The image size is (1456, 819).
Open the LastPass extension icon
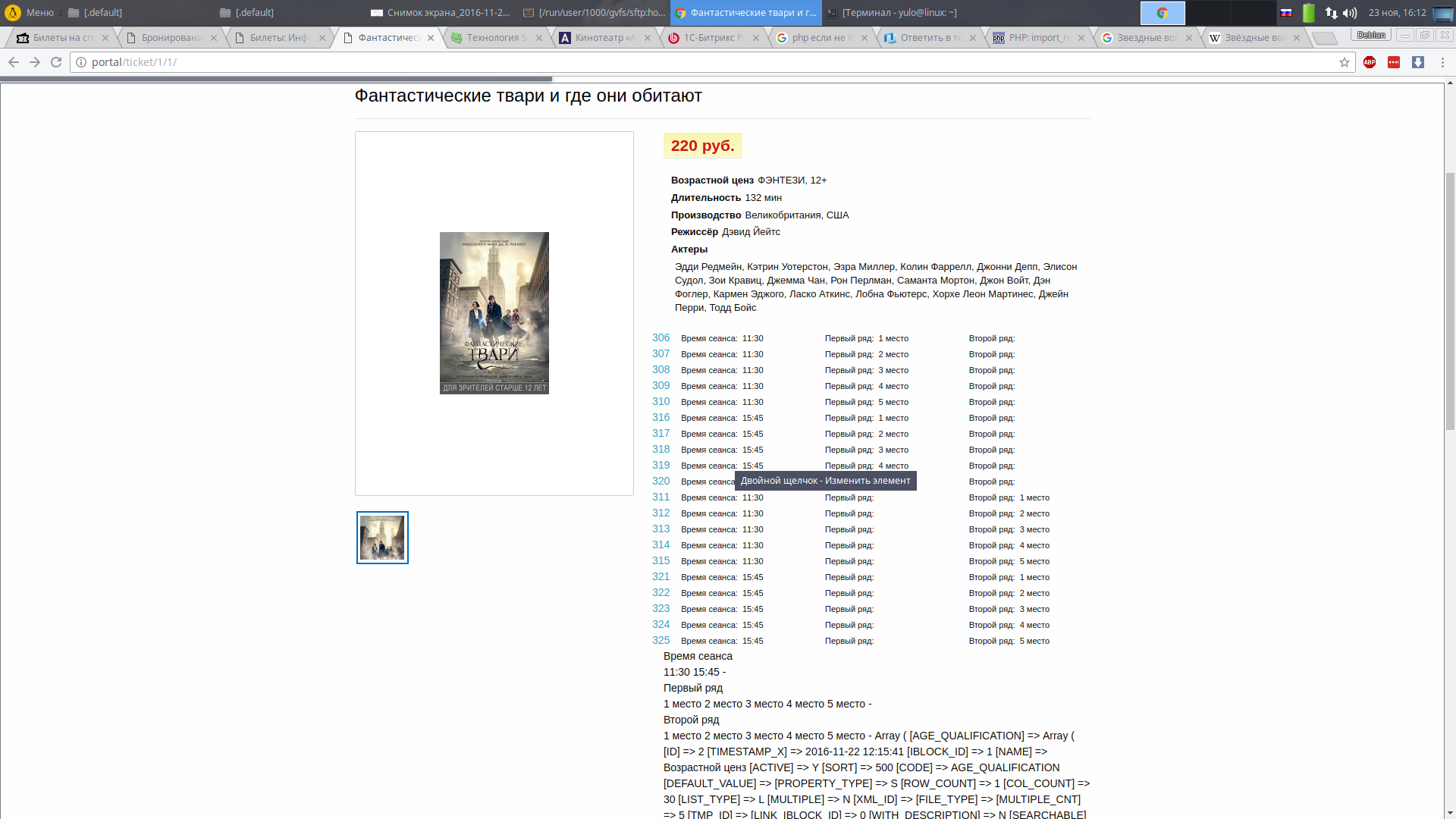1394,62
